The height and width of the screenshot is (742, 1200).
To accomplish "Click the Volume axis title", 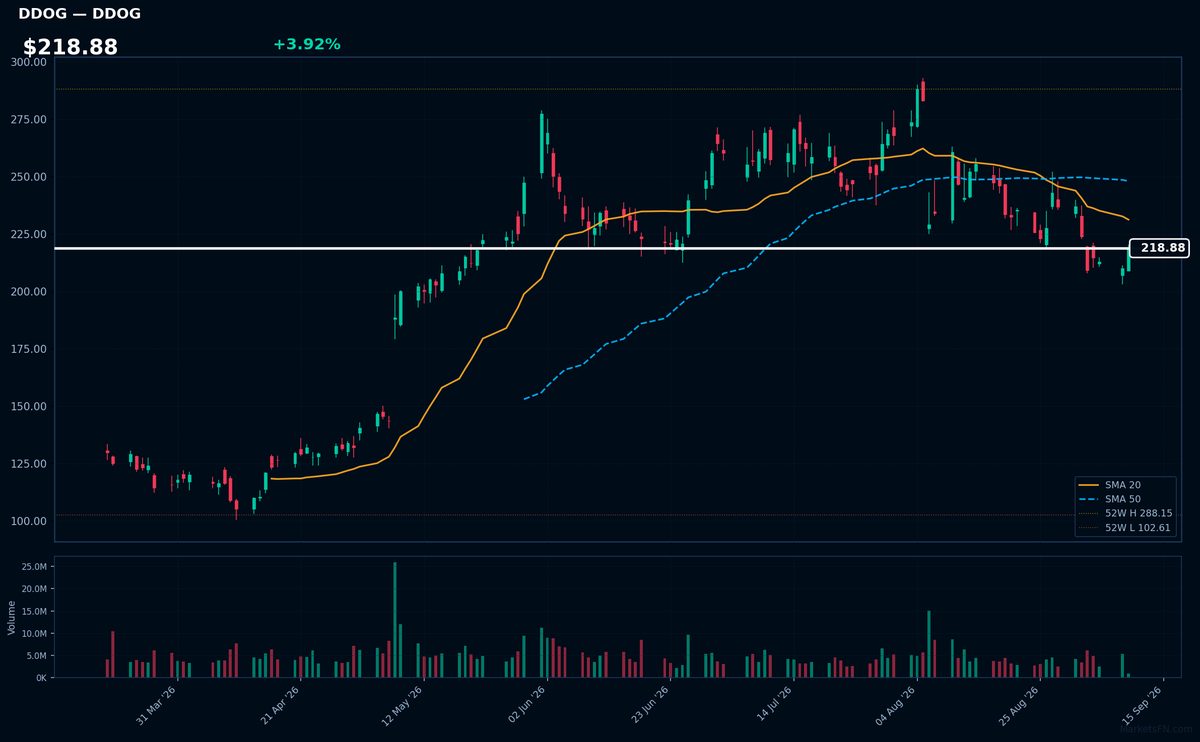I will click(12, 617).
